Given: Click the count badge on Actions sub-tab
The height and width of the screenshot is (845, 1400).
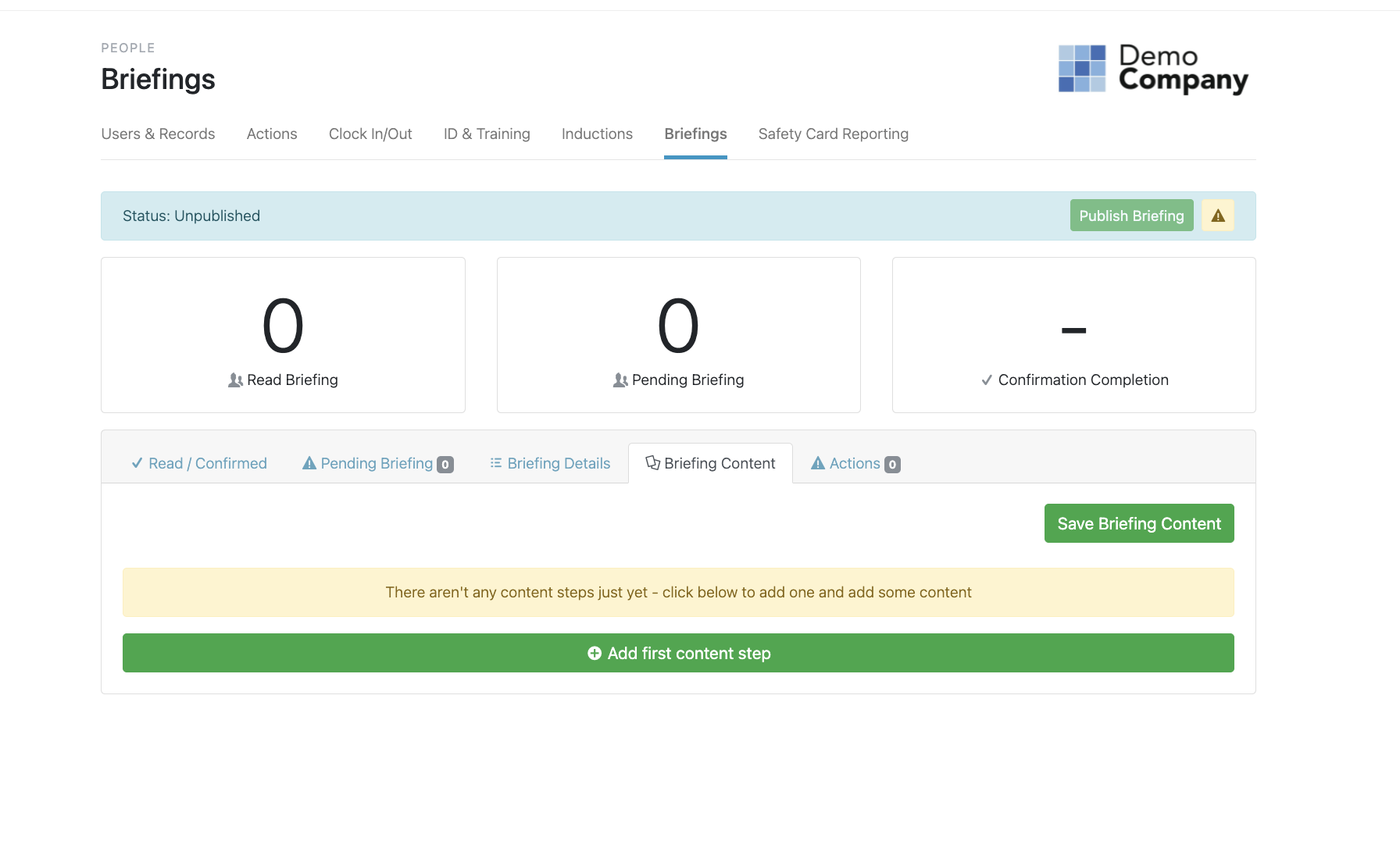Looking at the screenshot, I should [x=892, y=465].
